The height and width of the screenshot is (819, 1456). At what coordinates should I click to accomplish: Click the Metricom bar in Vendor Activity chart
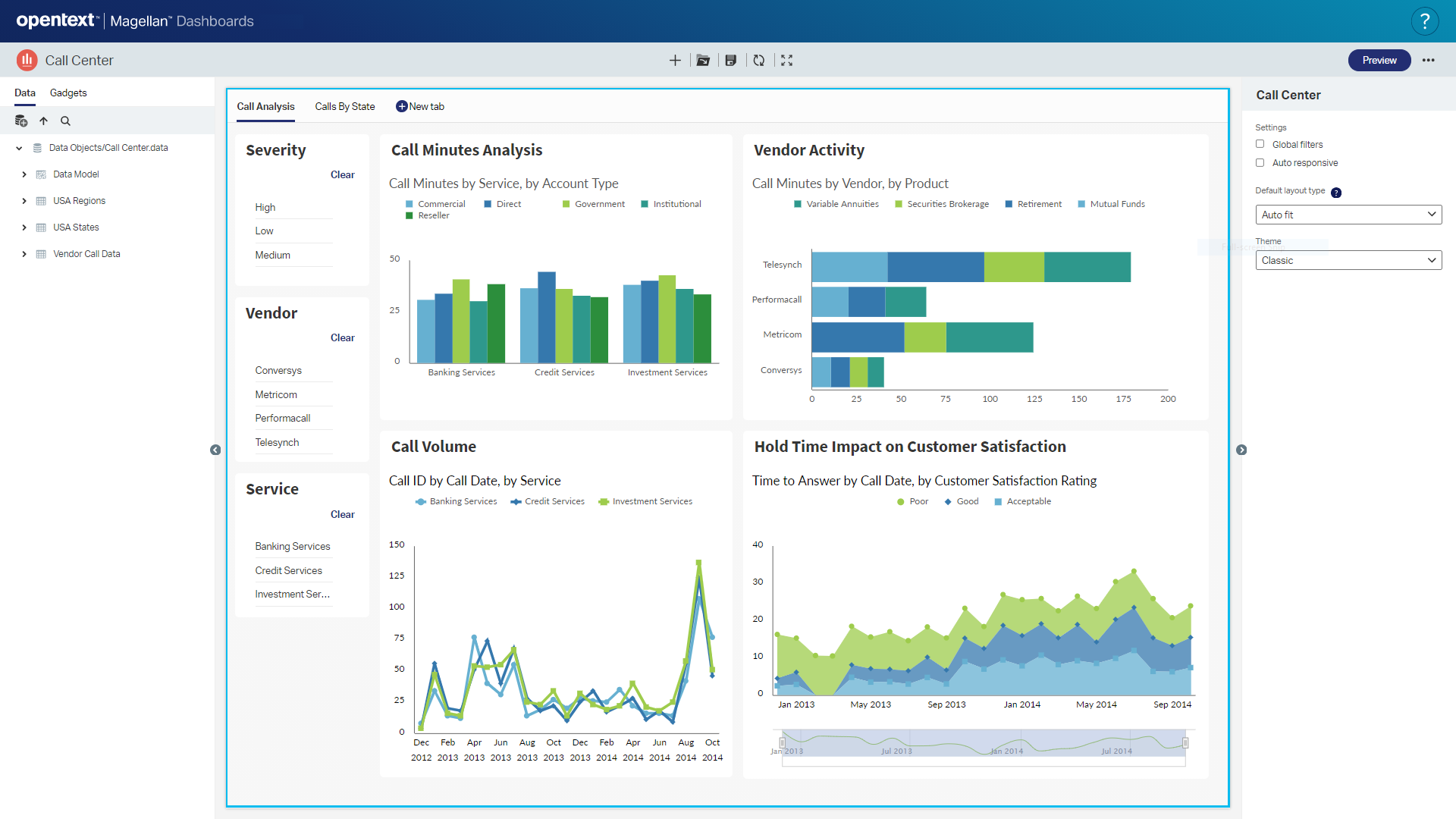(x=923, y=337)
